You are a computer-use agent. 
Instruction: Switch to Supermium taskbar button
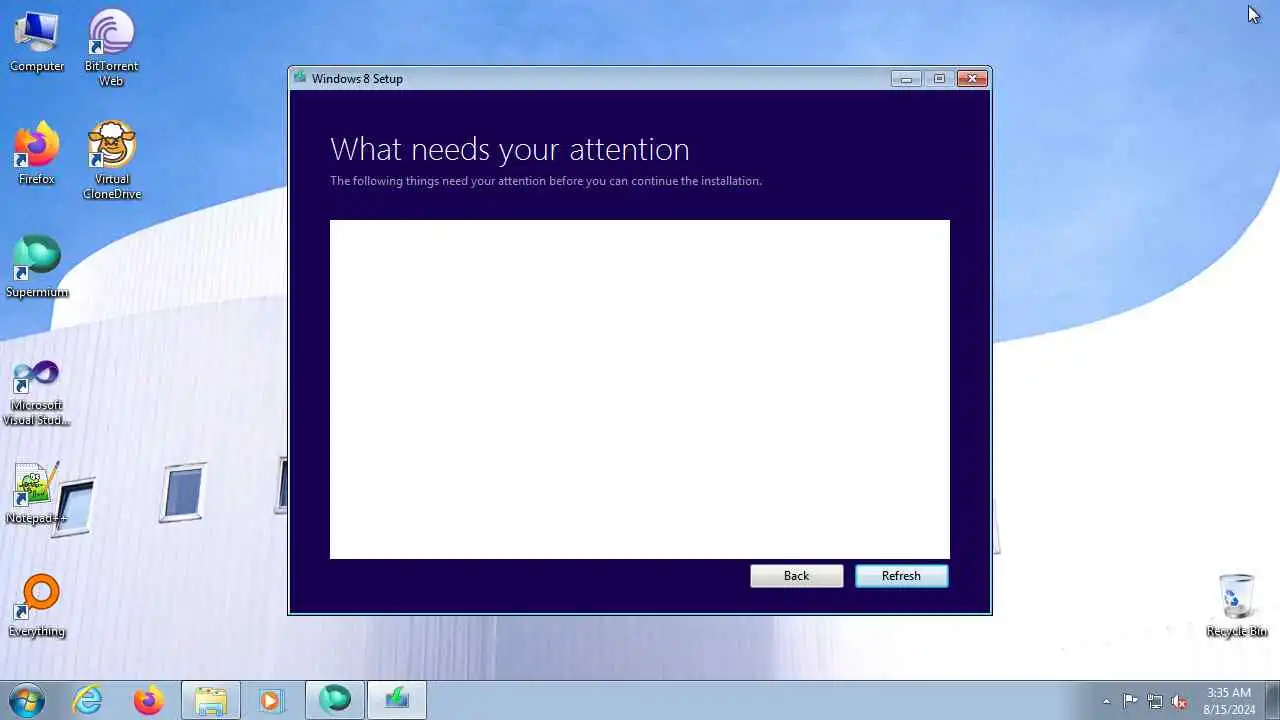tap(335, 700)
